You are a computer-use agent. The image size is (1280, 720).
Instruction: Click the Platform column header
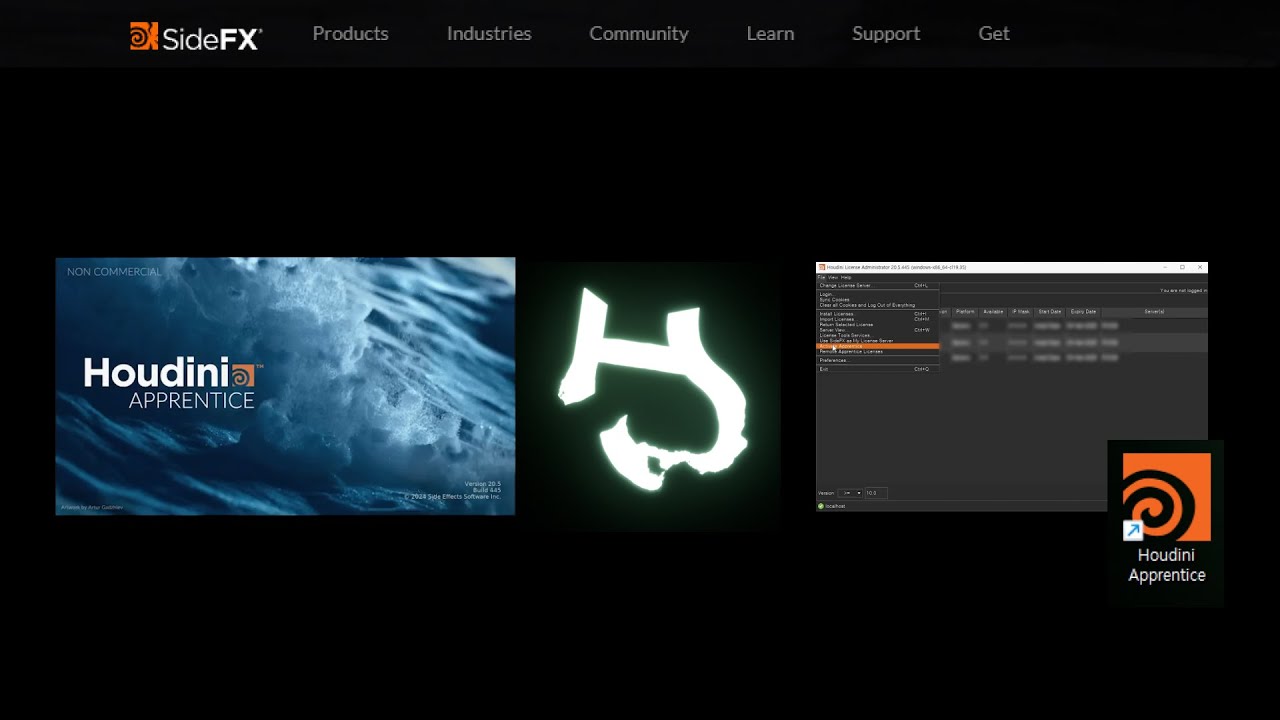point(965,312)
